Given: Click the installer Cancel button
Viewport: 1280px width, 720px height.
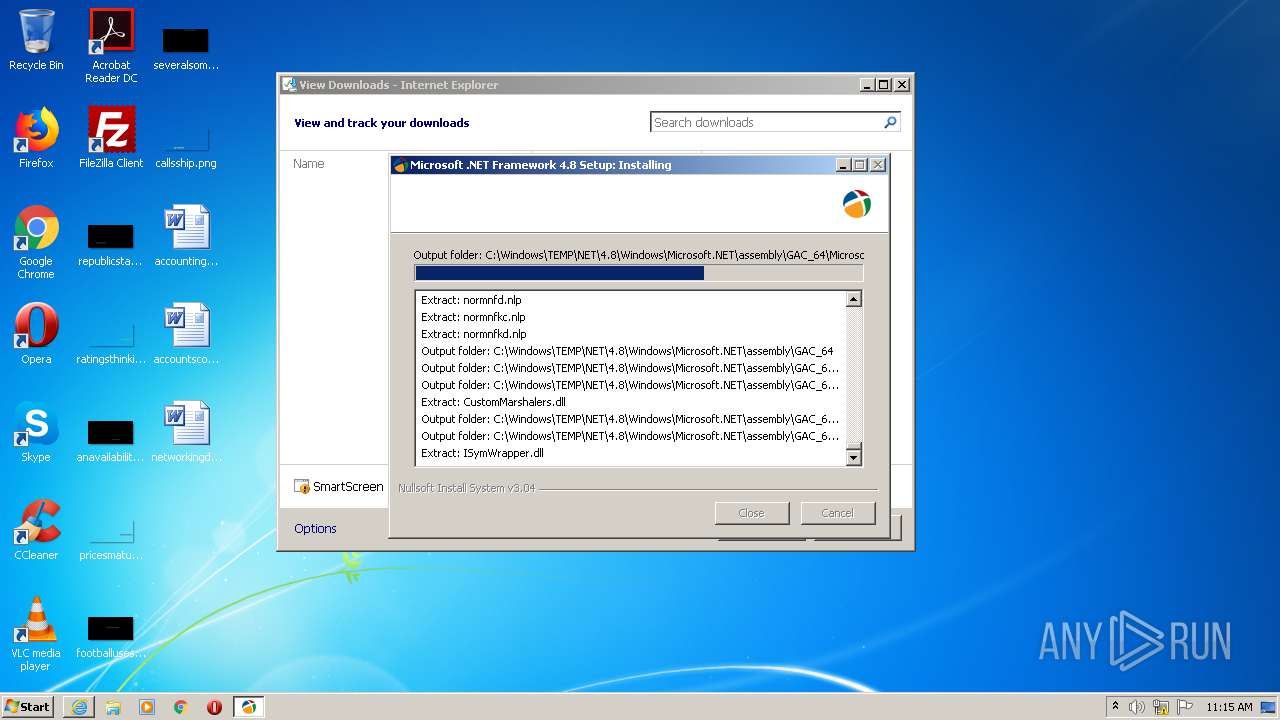Looking at the screenshot, I should point(838,513).
